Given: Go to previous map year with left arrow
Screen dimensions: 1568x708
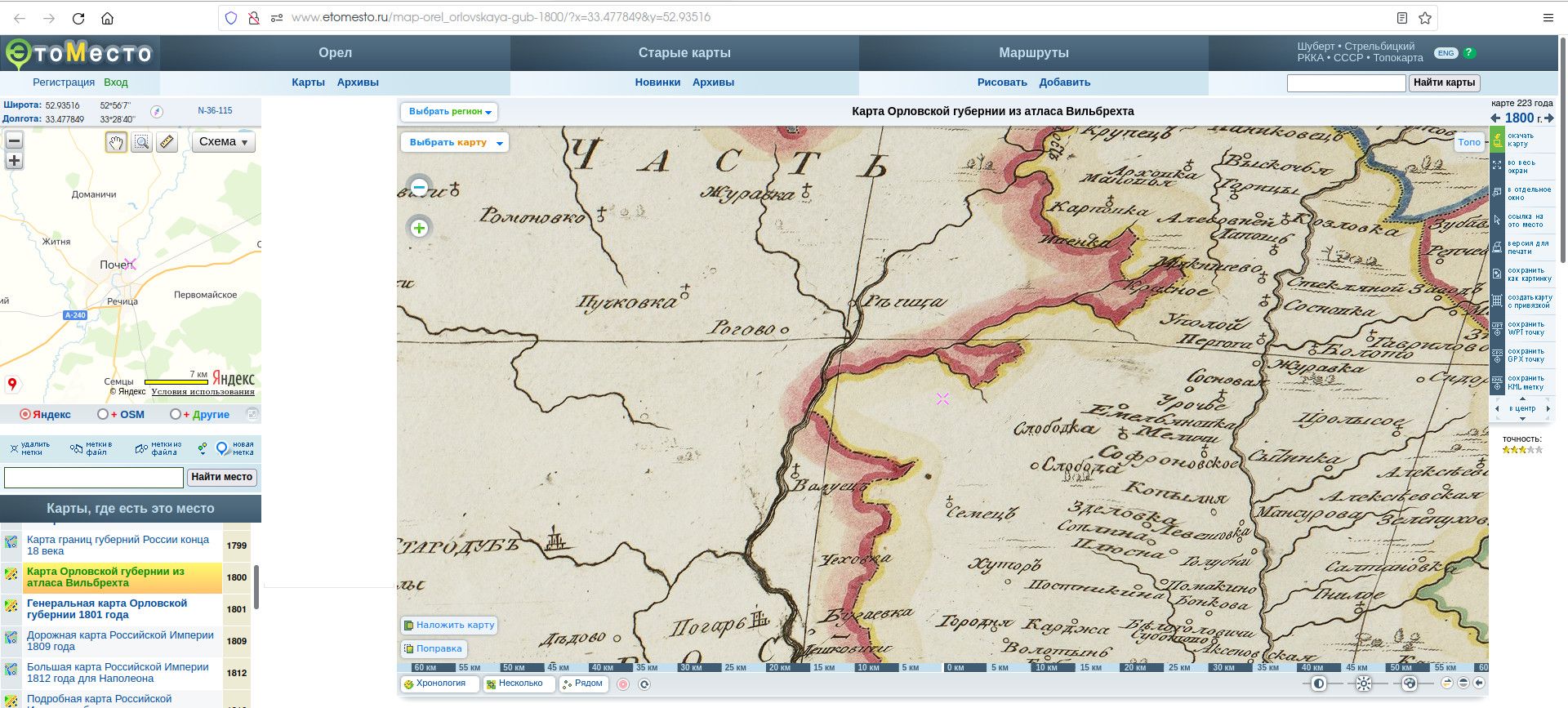Looking at the screenshot, I should [1495, 118].
